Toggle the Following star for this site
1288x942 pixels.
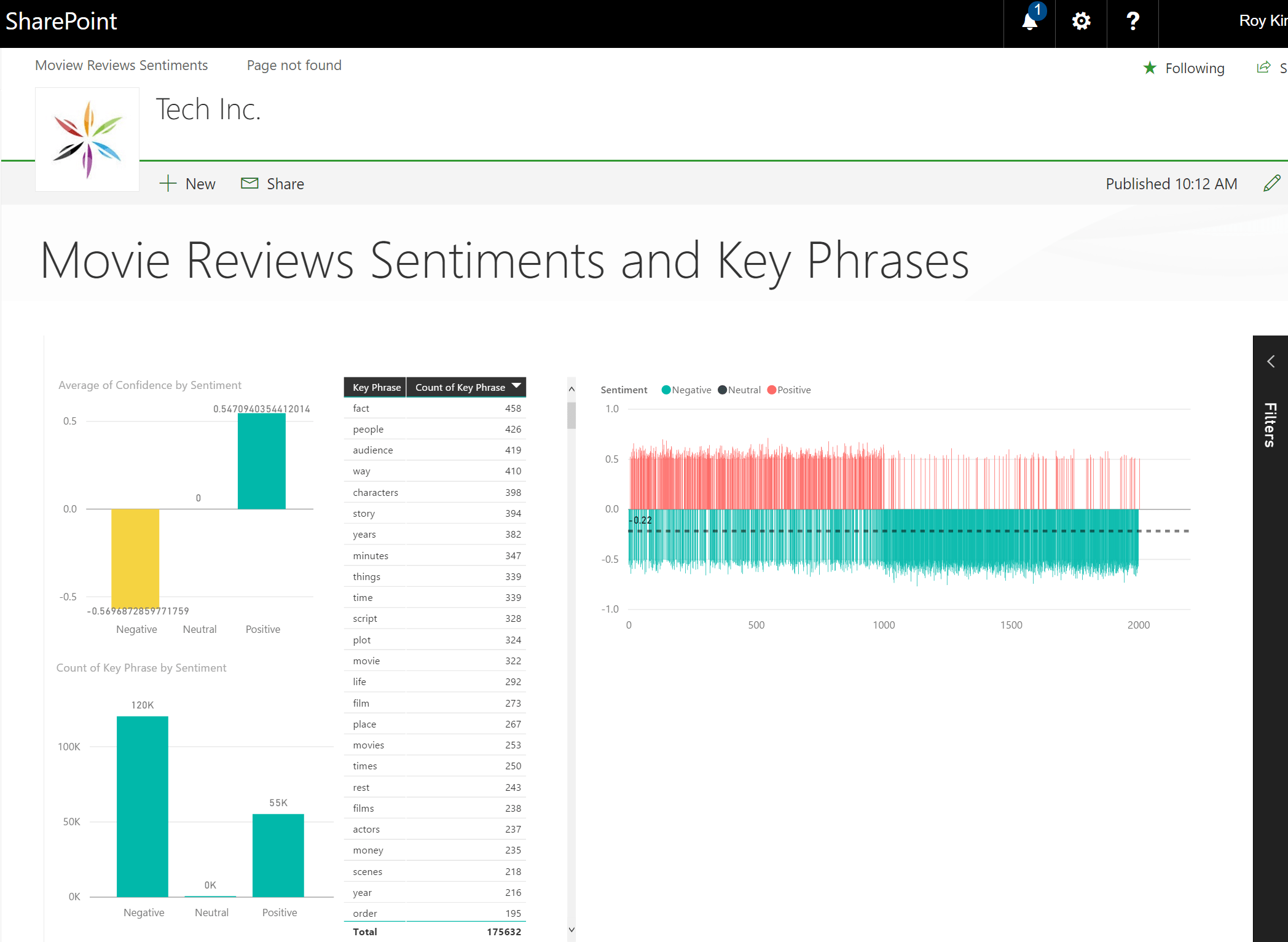1149,68
